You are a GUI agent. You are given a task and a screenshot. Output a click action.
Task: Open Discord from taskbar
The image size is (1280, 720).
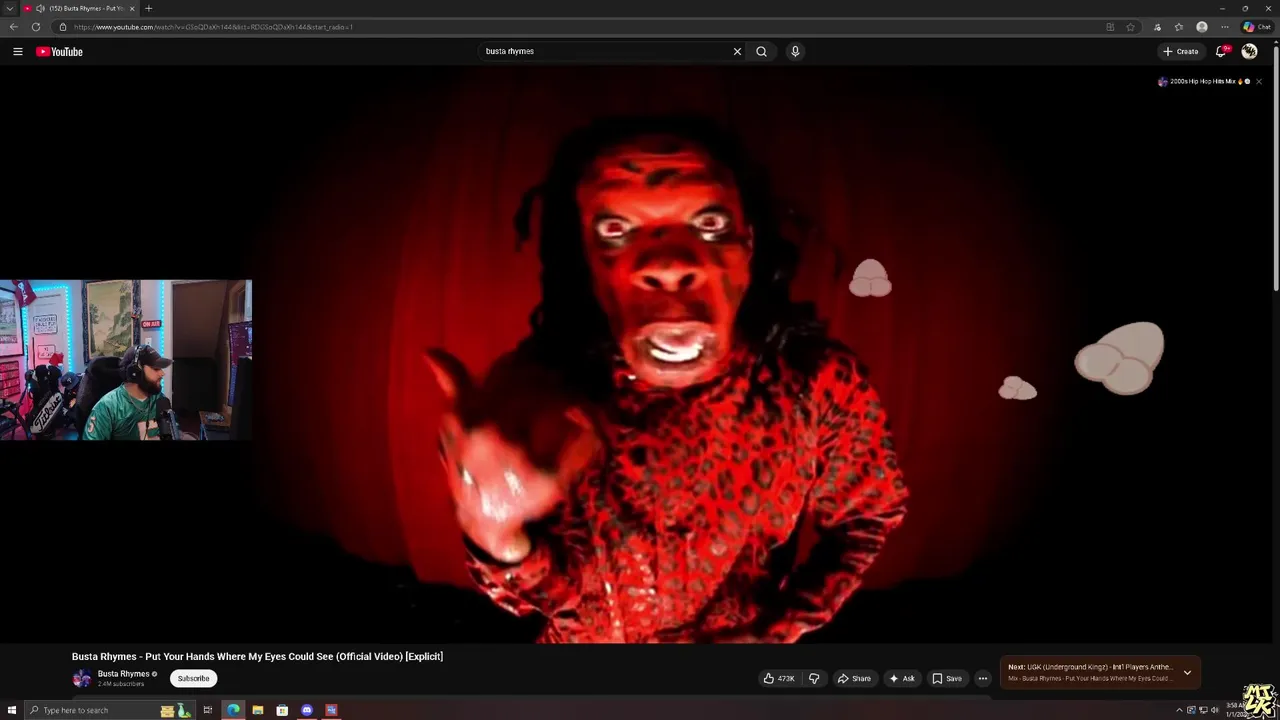pos(307,710)
